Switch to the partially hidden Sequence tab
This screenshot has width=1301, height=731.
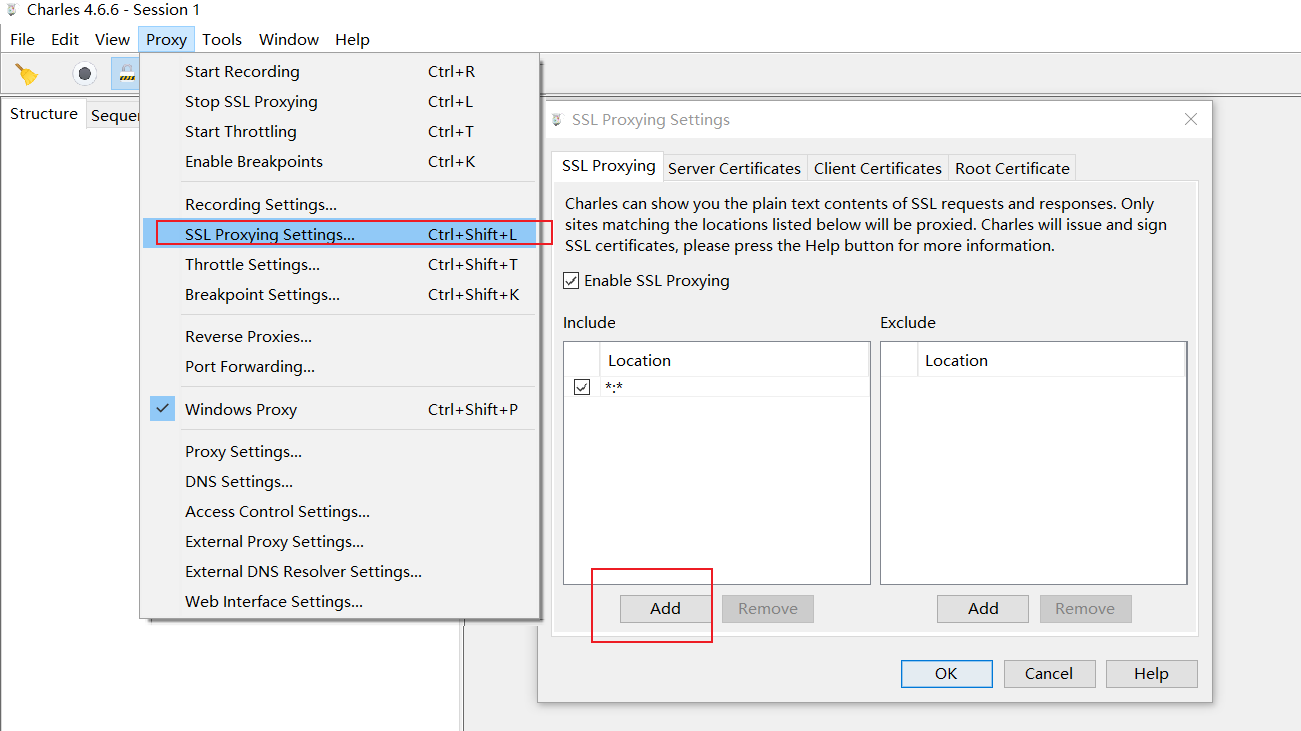tap(114, 116)
